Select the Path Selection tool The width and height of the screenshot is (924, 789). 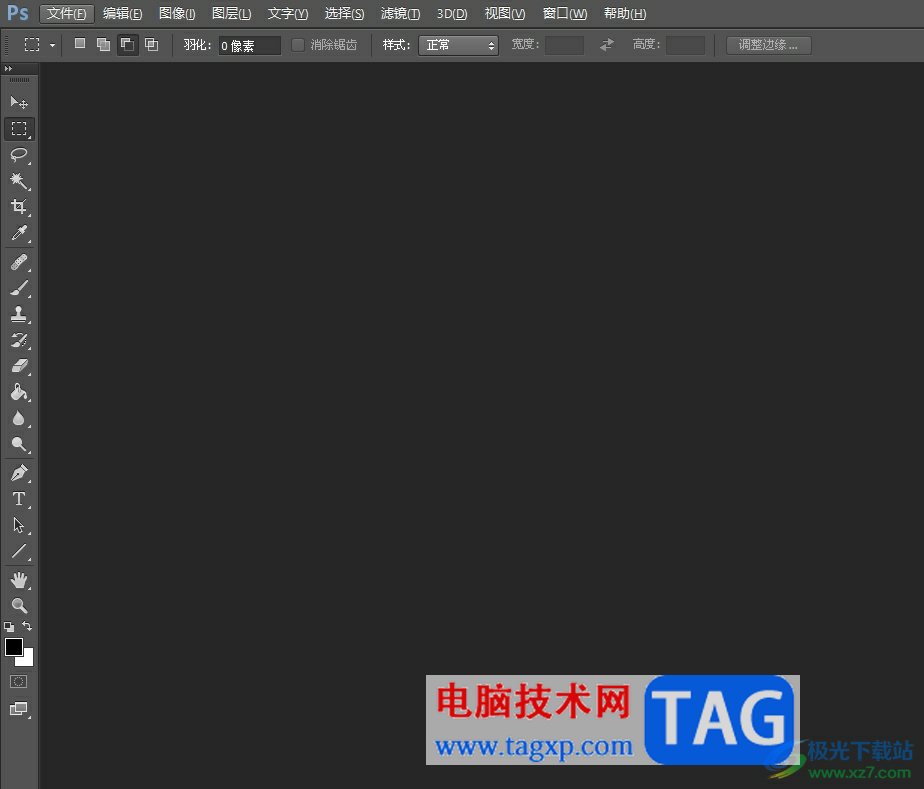click(x=19, y=525)
